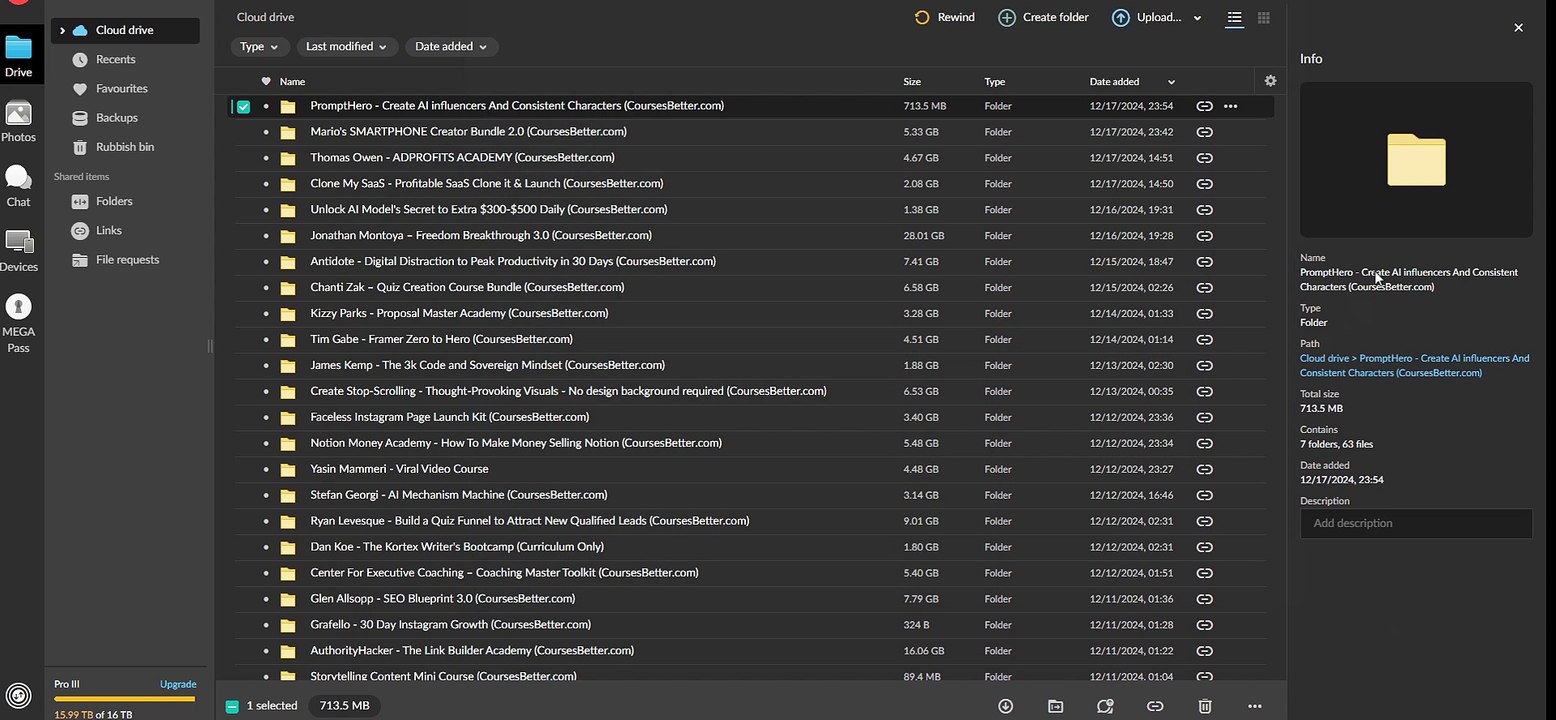Screen dimensions: 1556x720
Task: Select the 'Notion Money Academy' folder name
Action: click(516, 443)
